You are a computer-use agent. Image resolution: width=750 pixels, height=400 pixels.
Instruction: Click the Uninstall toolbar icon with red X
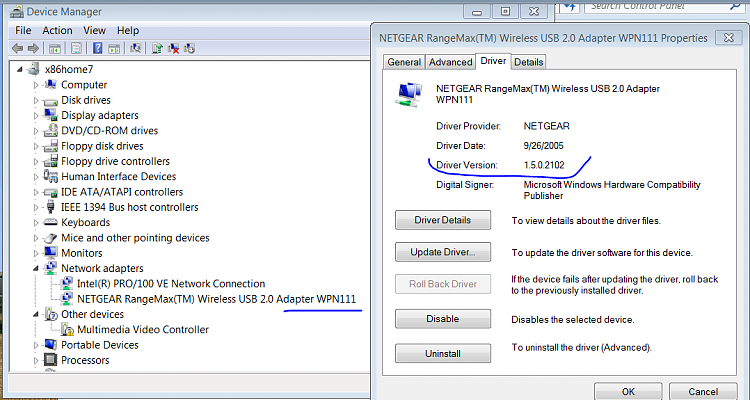coord(173,48)
